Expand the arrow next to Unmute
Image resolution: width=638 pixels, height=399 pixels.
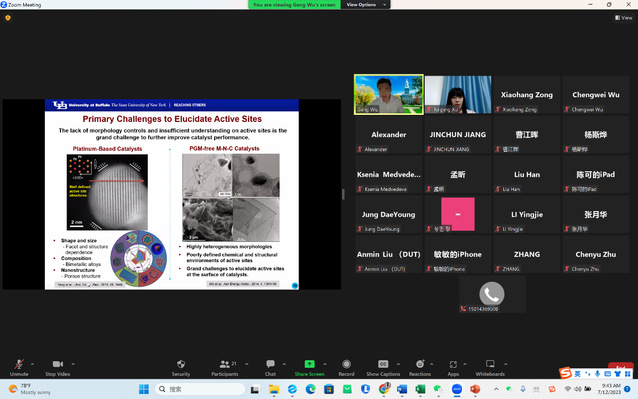(32, 364)
